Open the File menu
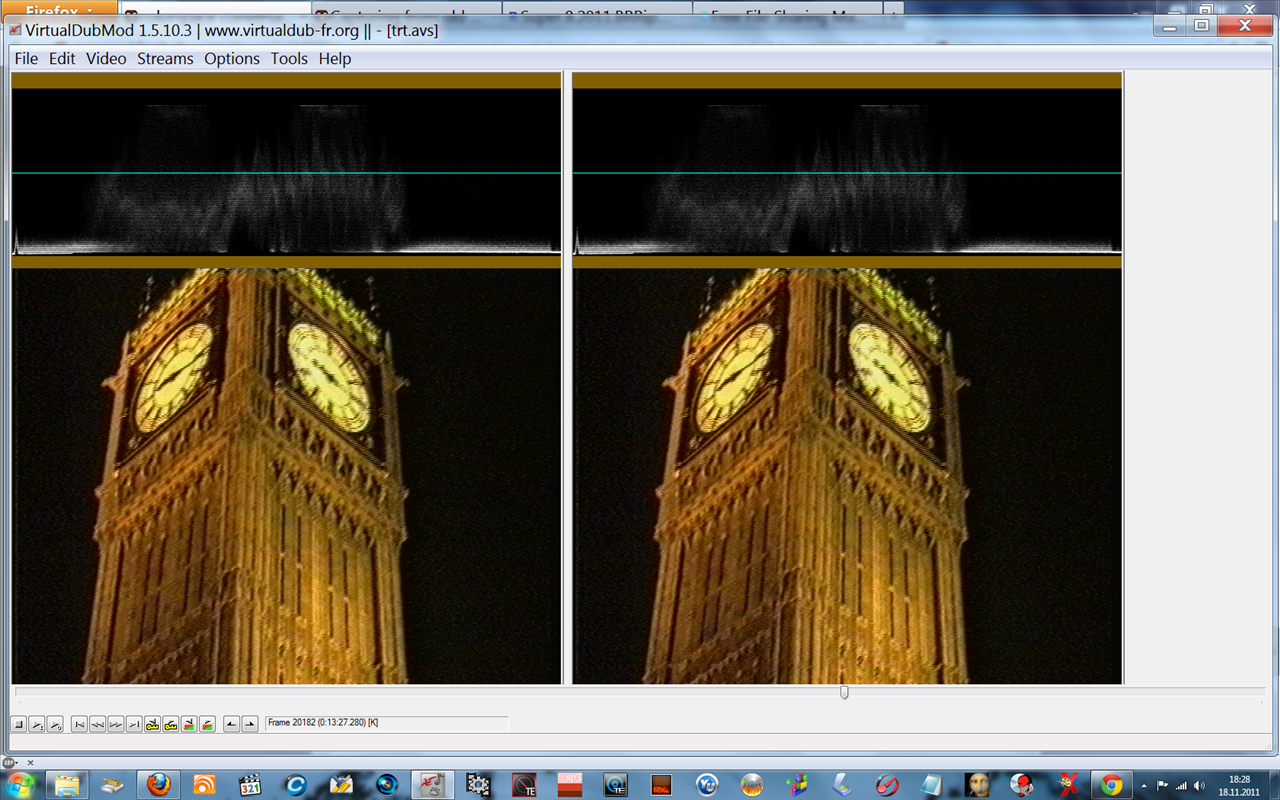The image size is (1280, 800). tap(26, 59)
